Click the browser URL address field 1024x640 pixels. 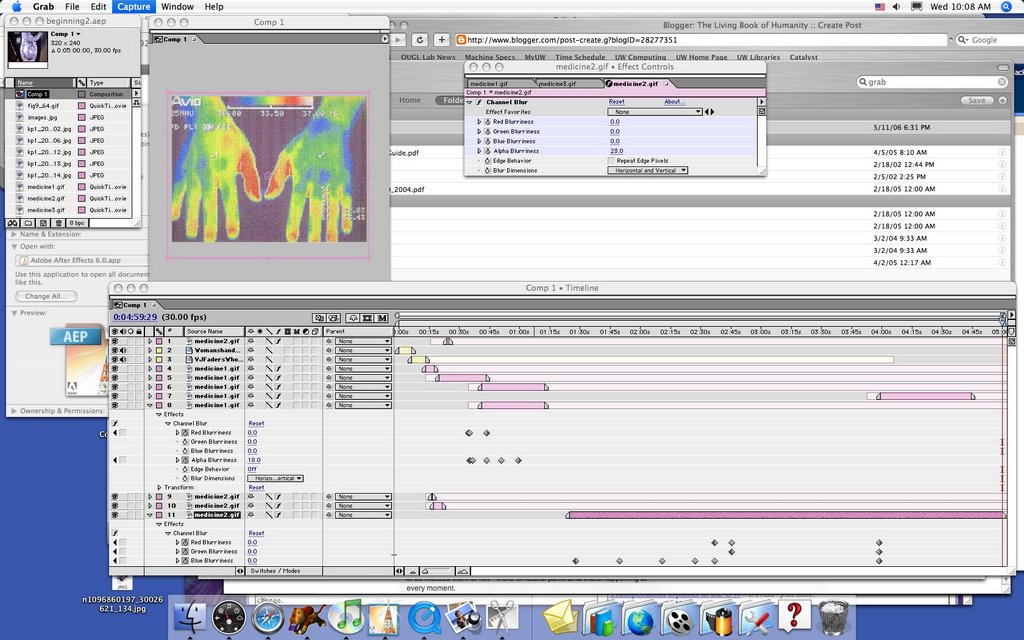click(x=703, y=40)
